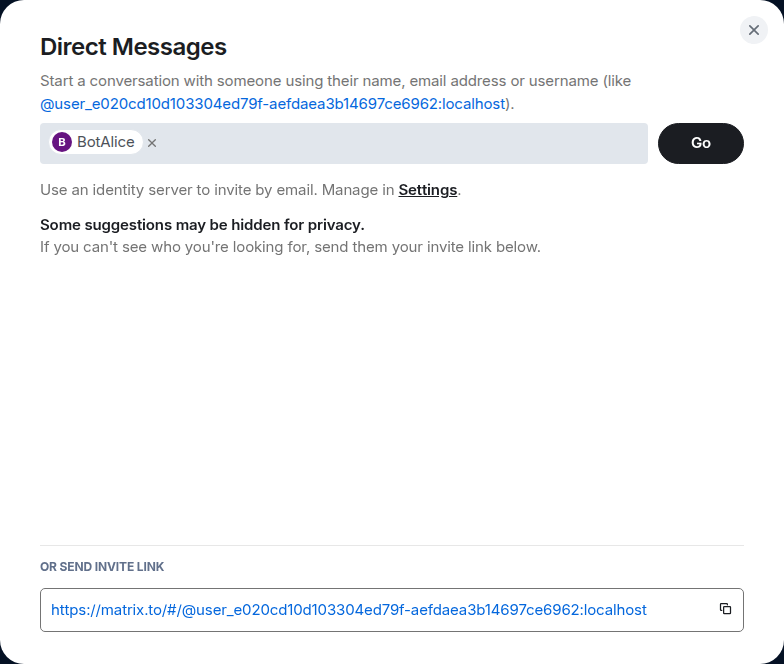The image size is (784, 664).
Task: Select the BotAlice name in the pill
Action: 106,142
